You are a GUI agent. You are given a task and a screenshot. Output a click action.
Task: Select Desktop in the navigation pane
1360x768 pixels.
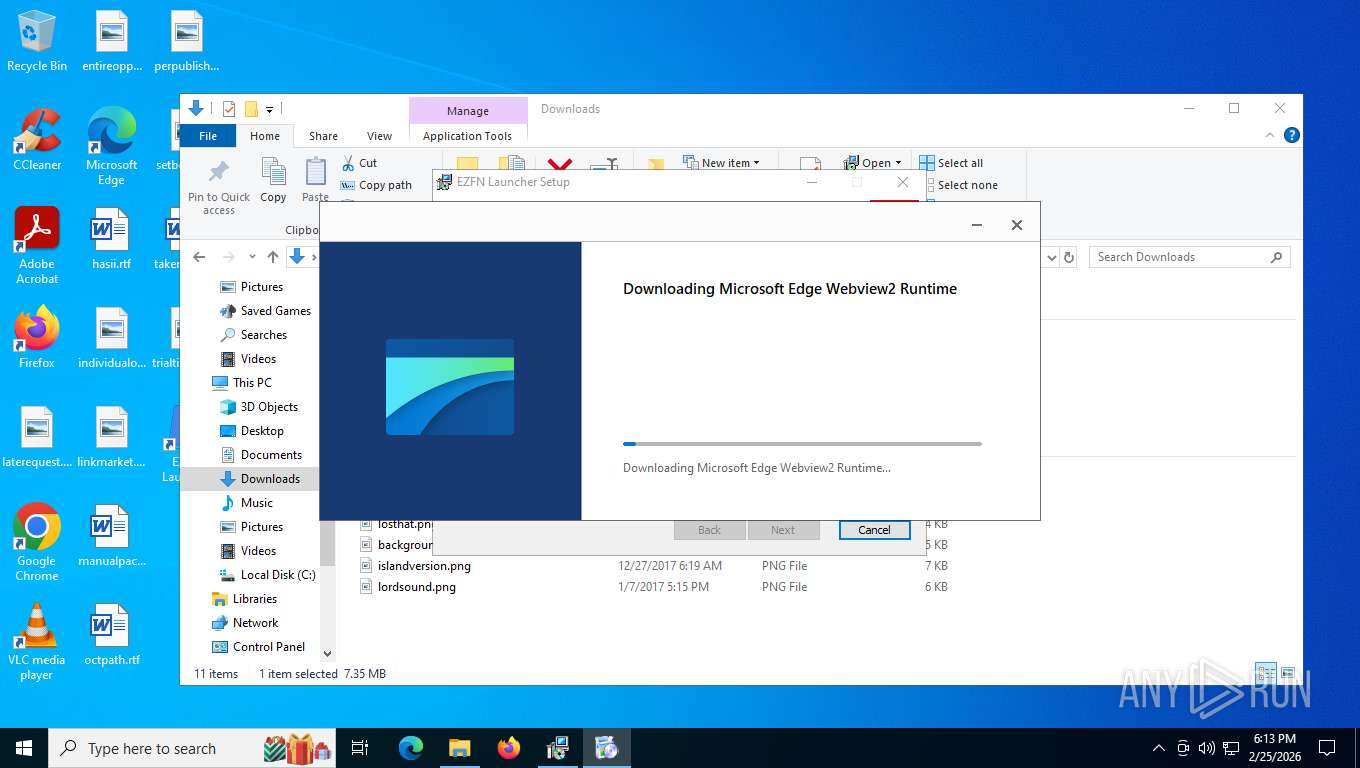pyautogui.click(x=251, y=431)
